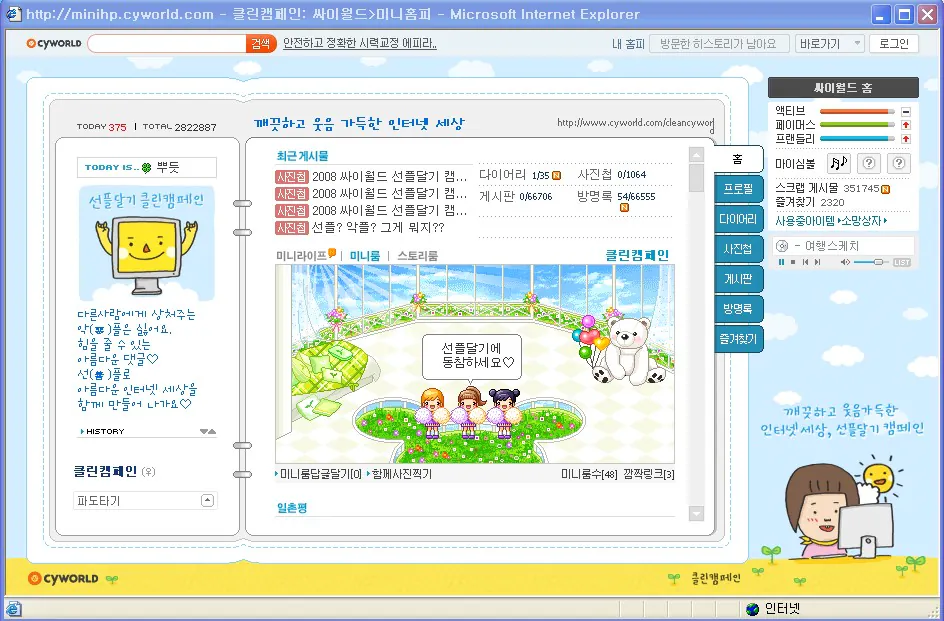Click the N badge next to 스크랩 게시물
Viewport: 944px width, 621px height.
(885, 189)
